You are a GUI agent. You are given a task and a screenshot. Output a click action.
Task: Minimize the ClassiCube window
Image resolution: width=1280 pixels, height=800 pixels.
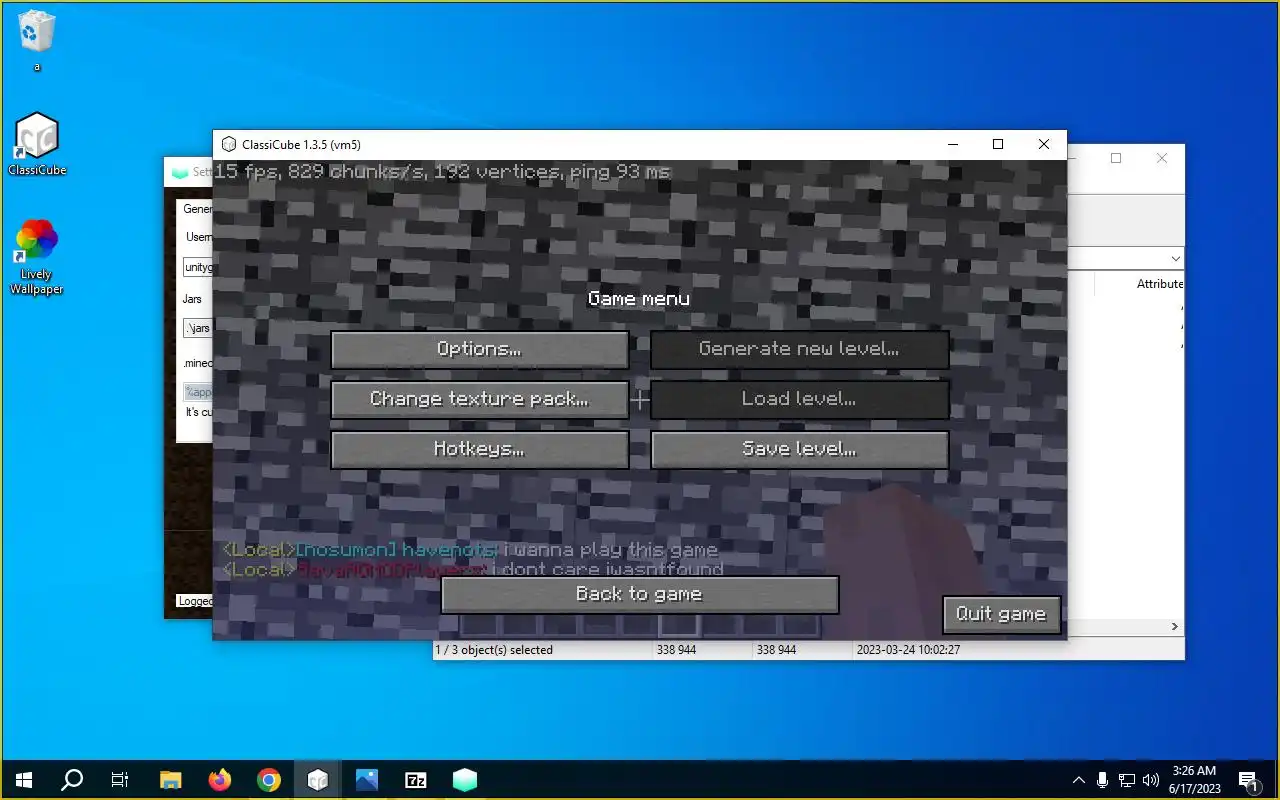(x=952, y=145)
